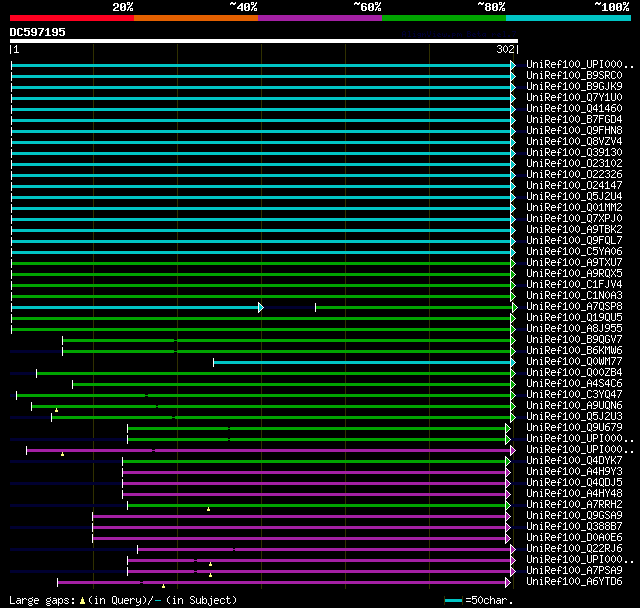Open the UniRef100_B9SRC0 hit label
640x608 pixels.
pos(574,75)
